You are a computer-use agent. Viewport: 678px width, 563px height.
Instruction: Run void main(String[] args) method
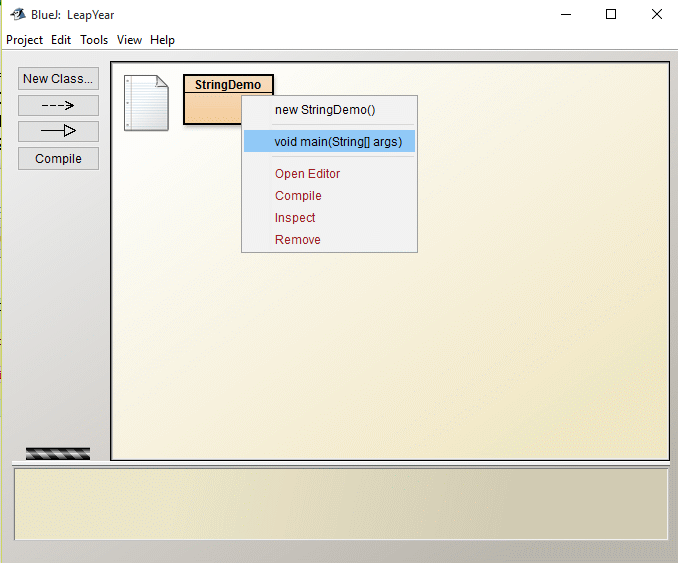[x=338, y=142]
